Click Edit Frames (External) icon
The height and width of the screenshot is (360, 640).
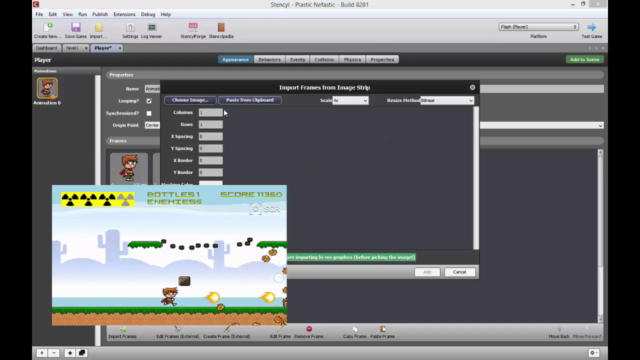(x=178, y=329)
